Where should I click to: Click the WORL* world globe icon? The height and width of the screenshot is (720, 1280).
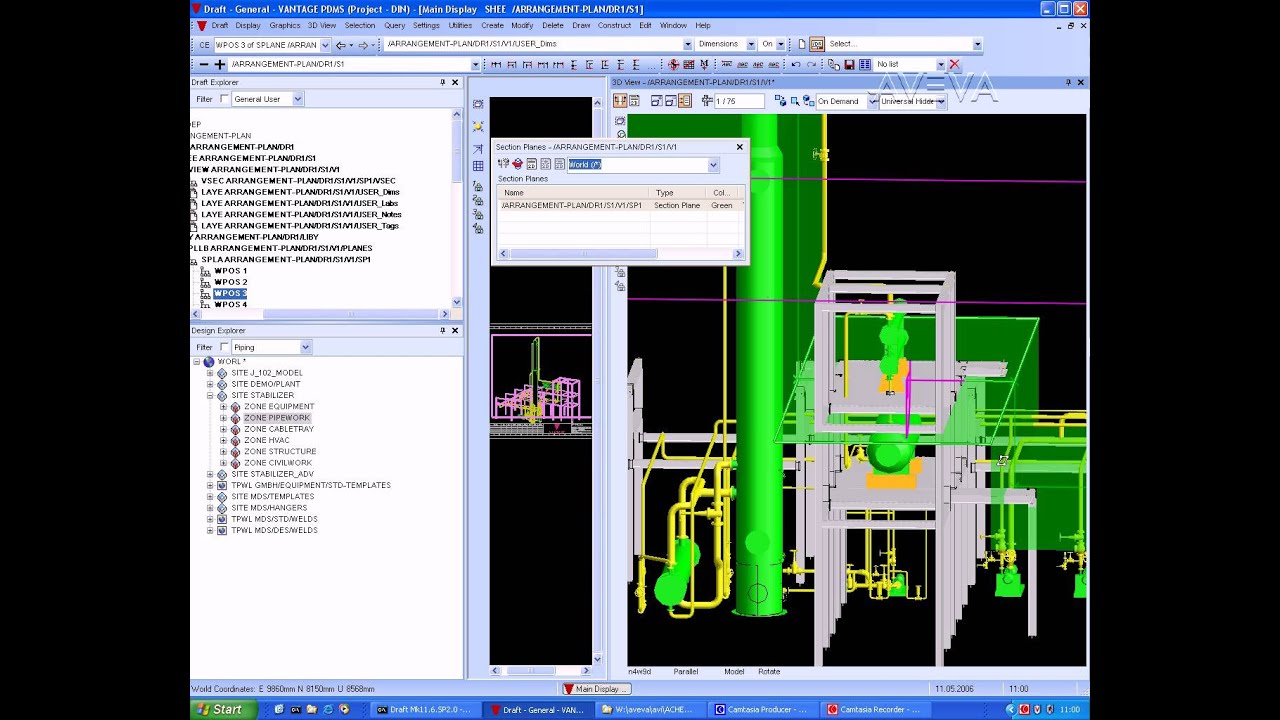(x=208, y=361)
